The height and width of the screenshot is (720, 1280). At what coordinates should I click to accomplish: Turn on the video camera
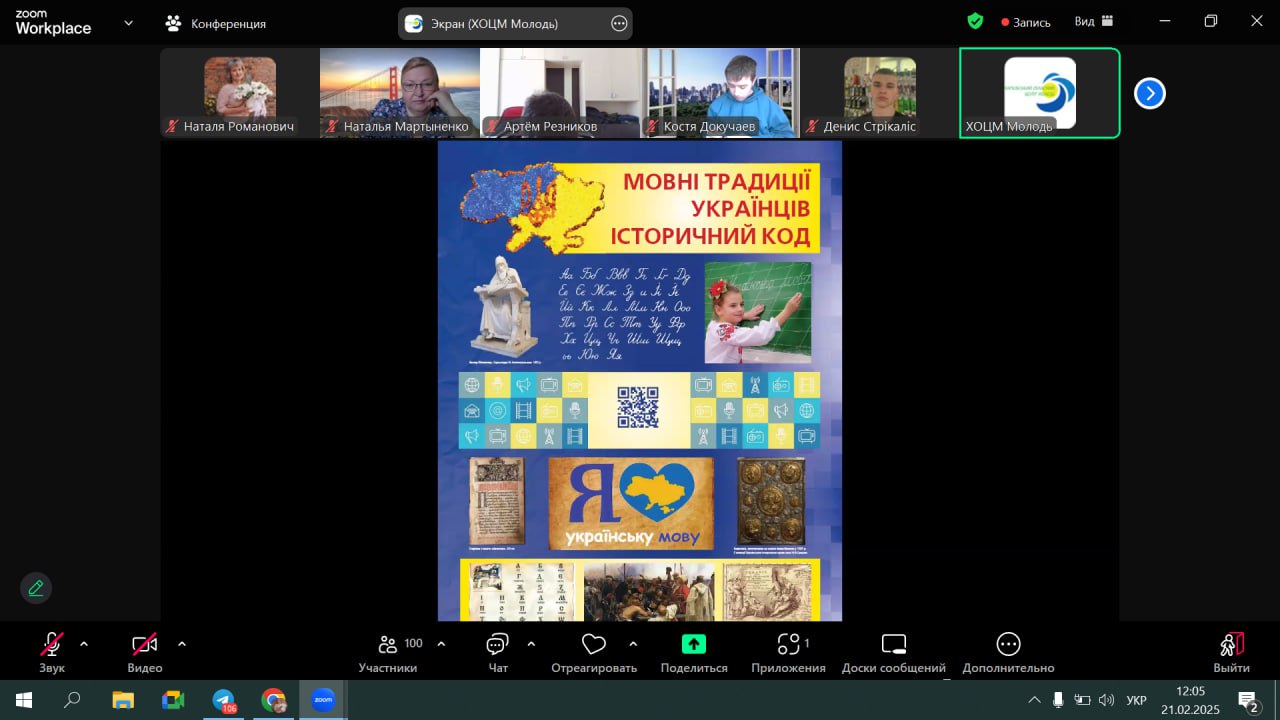click(x=144, y=645)
